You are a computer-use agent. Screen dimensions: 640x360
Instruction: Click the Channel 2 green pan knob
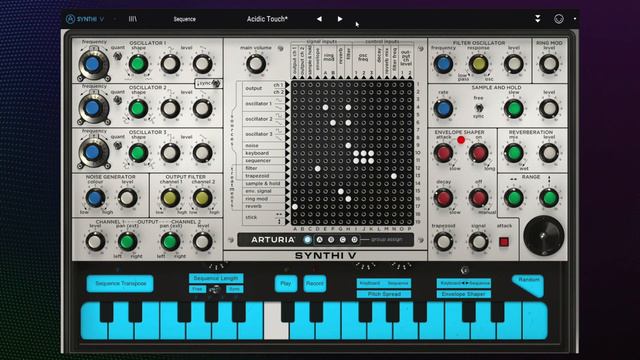[170, 242]
